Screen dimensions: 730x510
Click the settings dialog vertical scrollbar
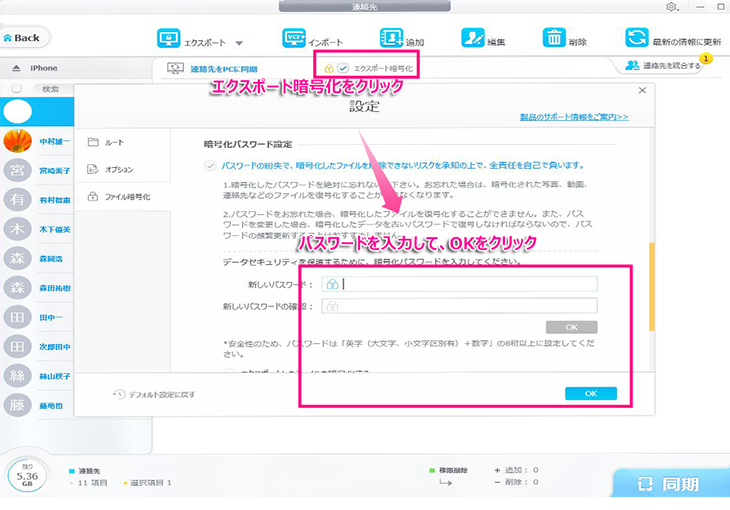[x=651, y=270]
